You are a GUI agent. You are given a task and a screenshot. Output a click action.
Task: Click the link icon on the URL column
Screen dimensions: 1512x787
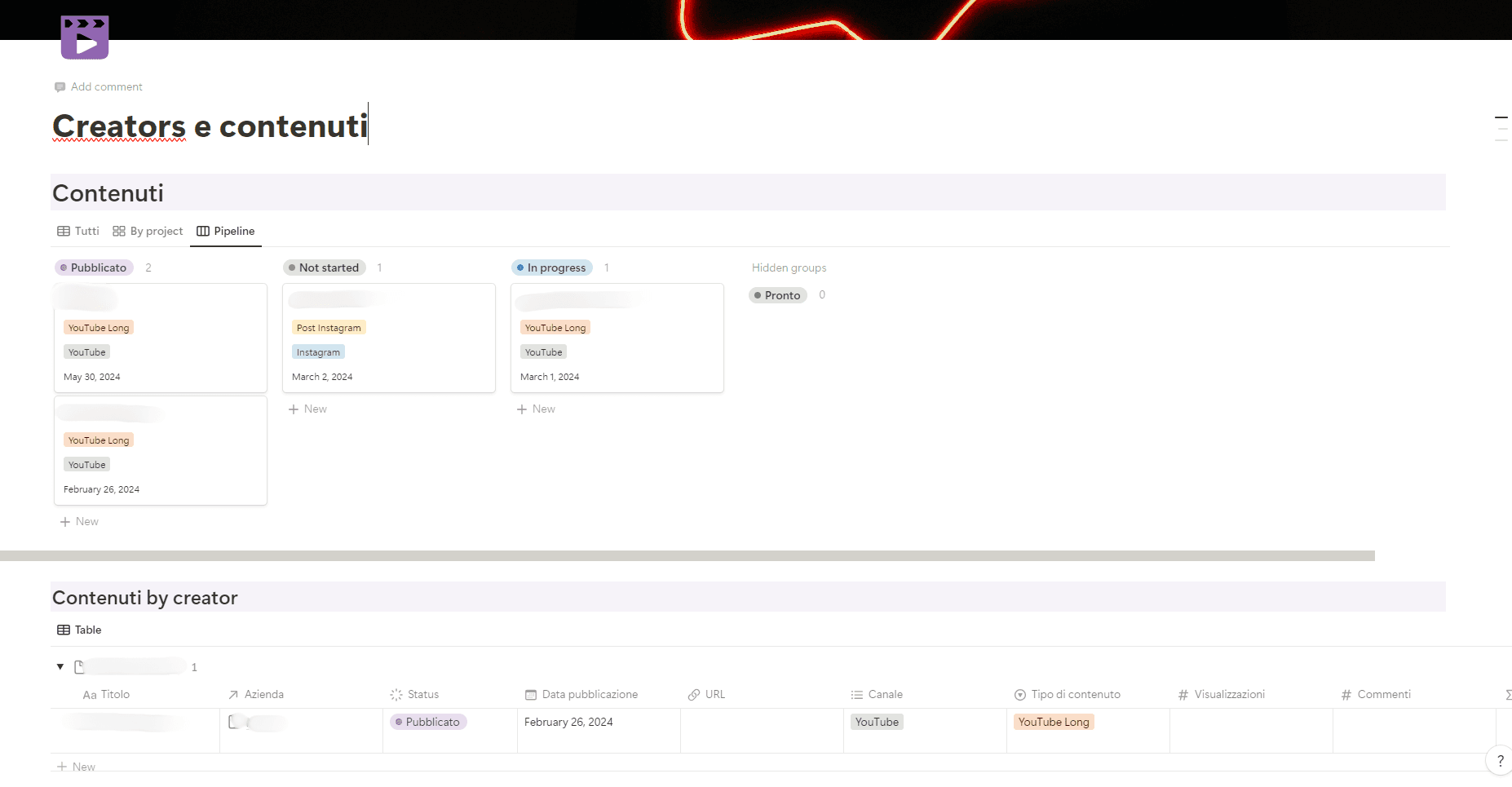coord(694,694)
